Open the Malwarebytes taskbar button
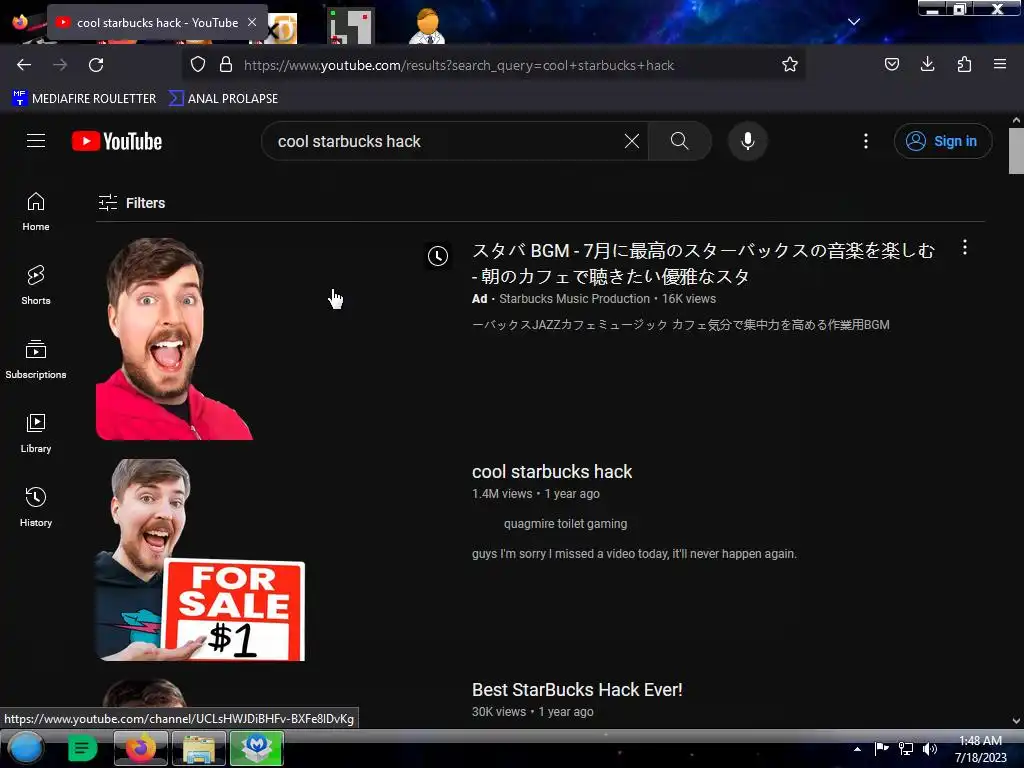This screenshot has width=1024, height=768. (257, 748)
